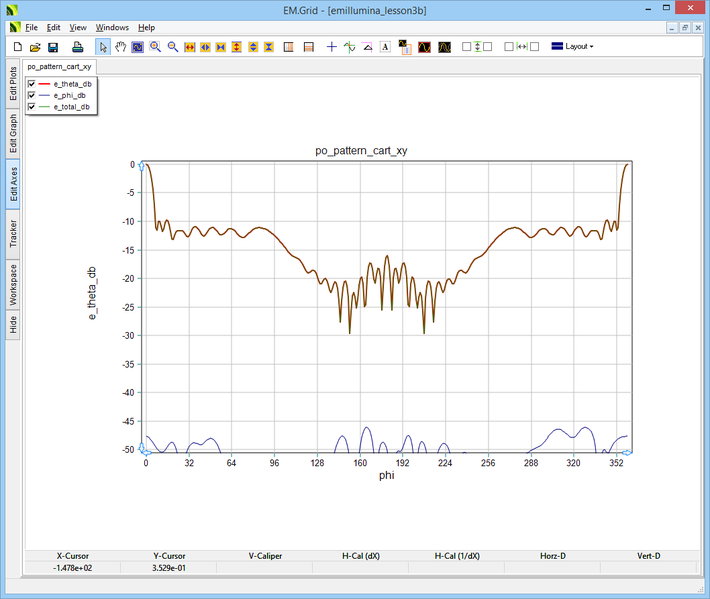Open the Tracker side panel
Image resolution: width=710 pixels, height=599 pixels.
click(13, 235)
